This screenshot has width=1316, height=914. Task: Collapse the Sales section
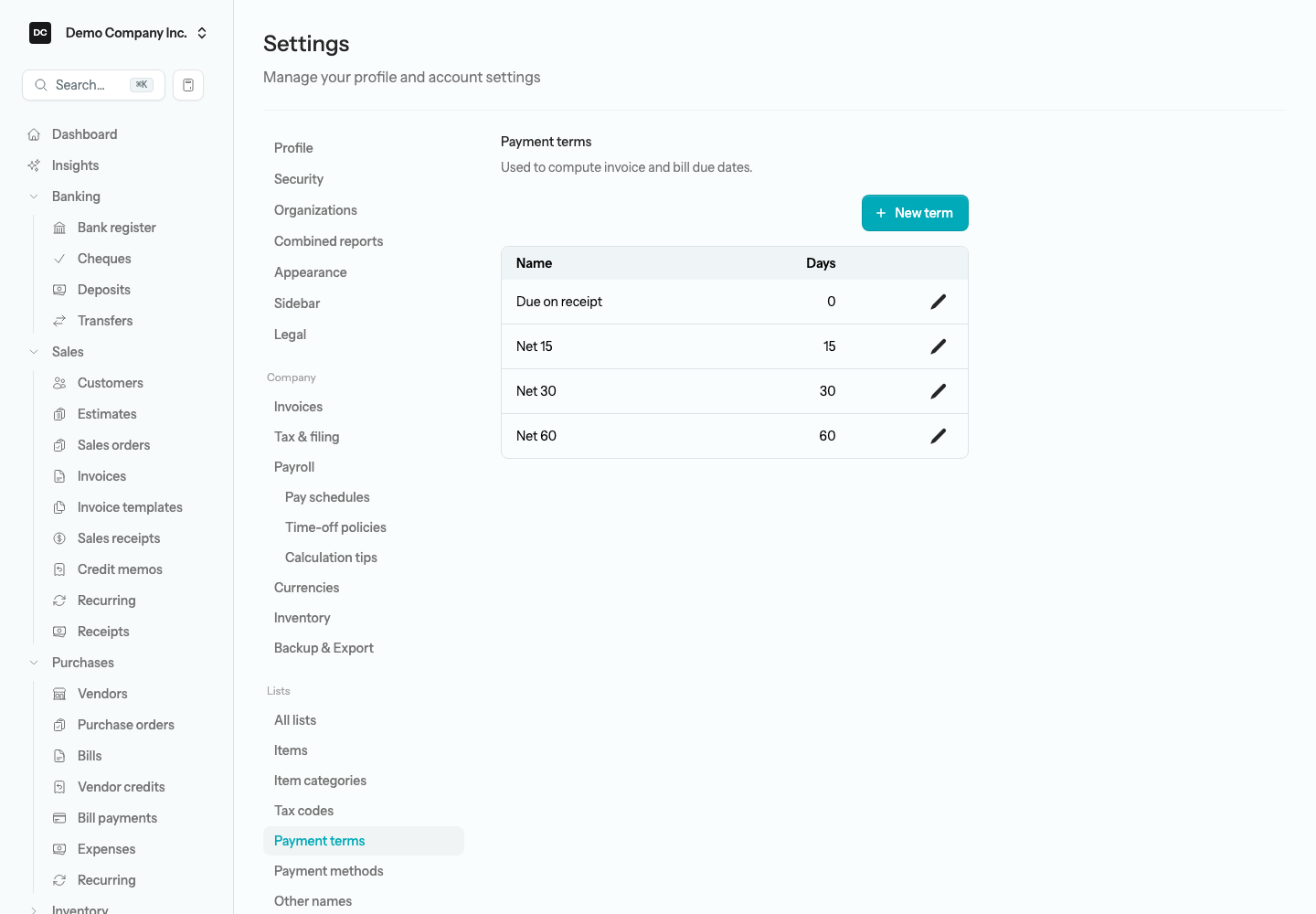34,352
